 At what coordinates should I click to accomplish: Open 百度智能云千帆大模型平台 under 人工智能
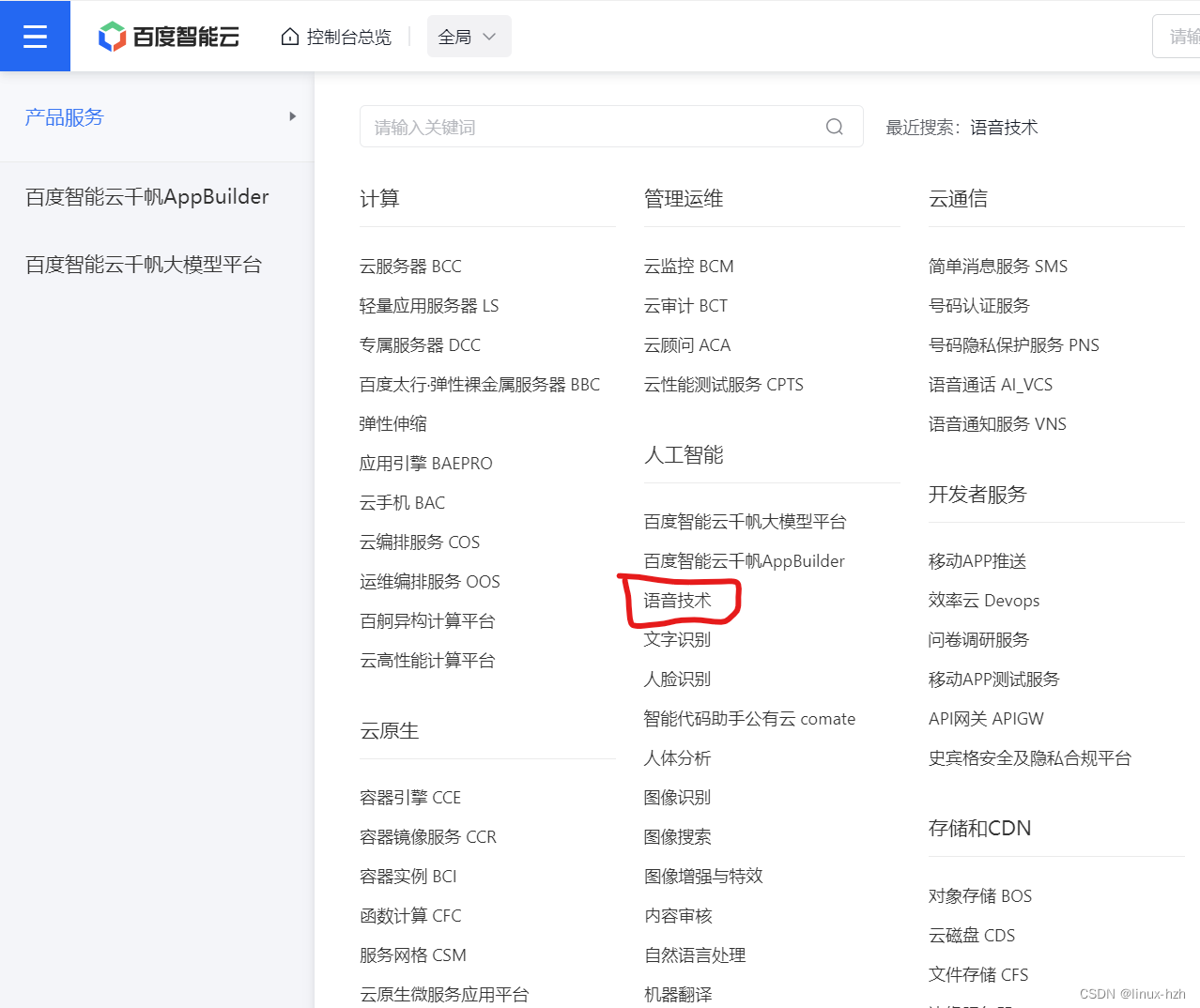pos(746,522)
